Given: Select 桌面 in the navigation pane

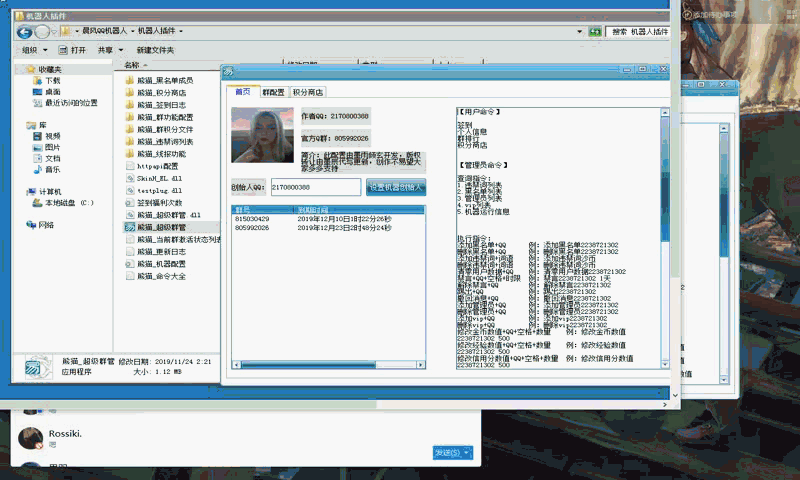Looking at the screenshot, I should (x=52, y=91).
